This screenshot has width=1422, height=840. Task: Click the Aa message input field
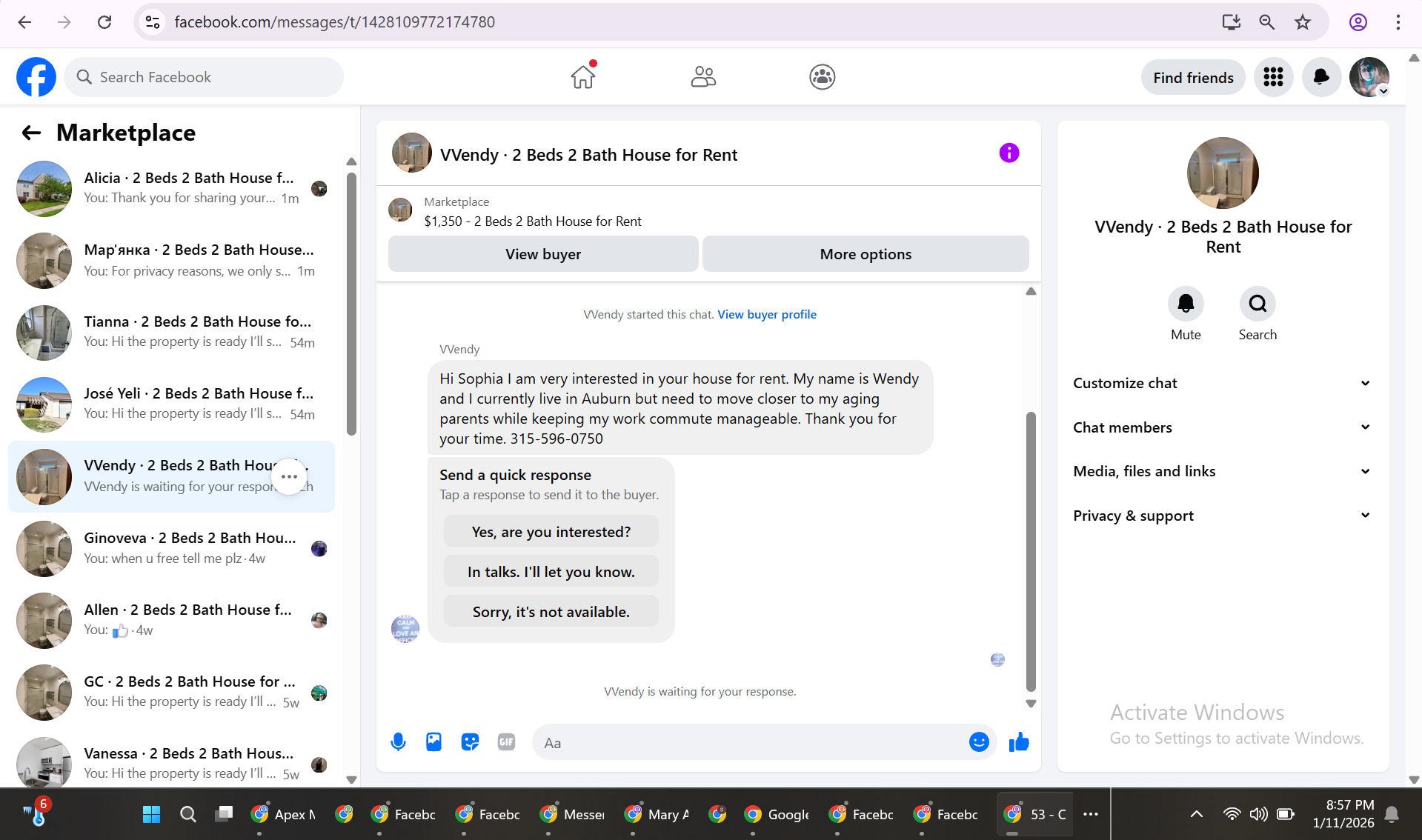pos(748,742)
